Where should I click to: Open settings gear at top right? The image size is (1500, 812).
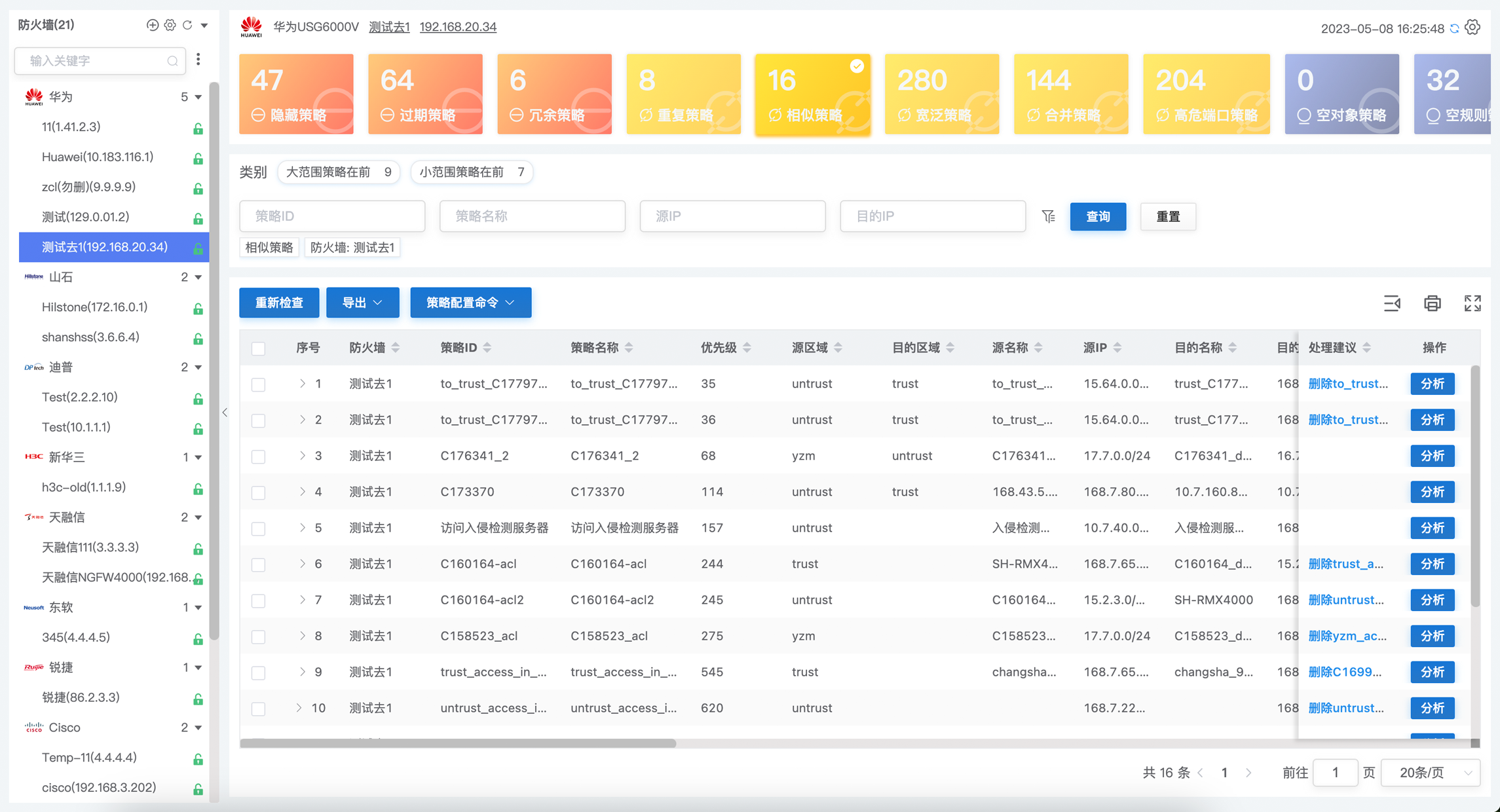point(1472,28)
